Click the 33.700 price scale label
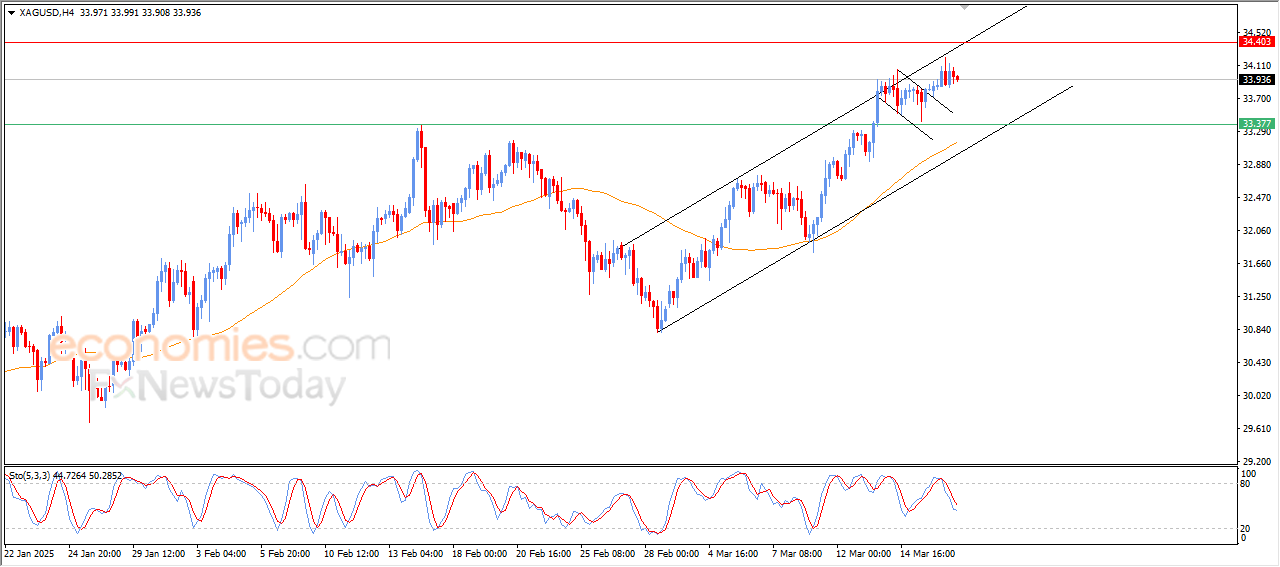The image size is (1280, 567). (x=1256, y=99)
